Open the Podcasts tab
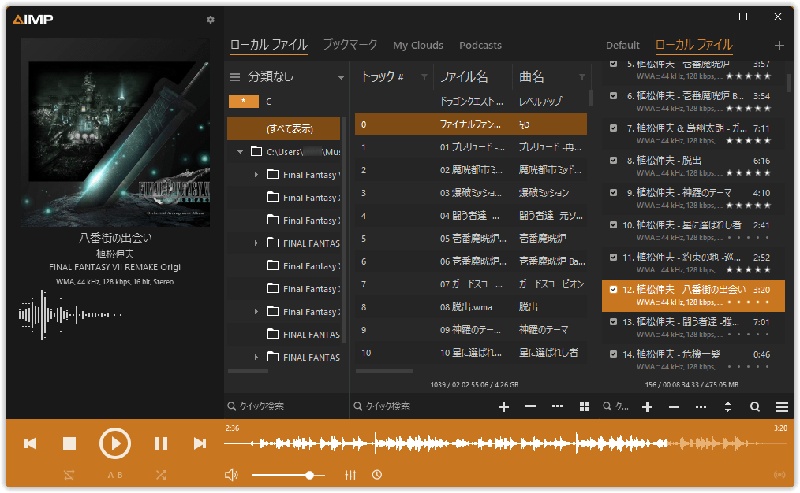Screen dimensions: 800x493 point(480,45)
